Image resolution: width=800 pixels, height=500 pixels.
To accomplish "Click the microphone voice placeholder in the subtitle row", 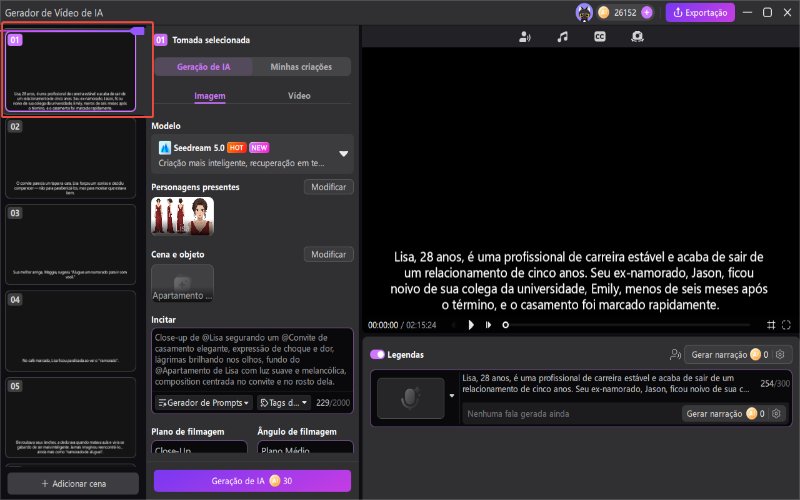I will tap(411, 398).
